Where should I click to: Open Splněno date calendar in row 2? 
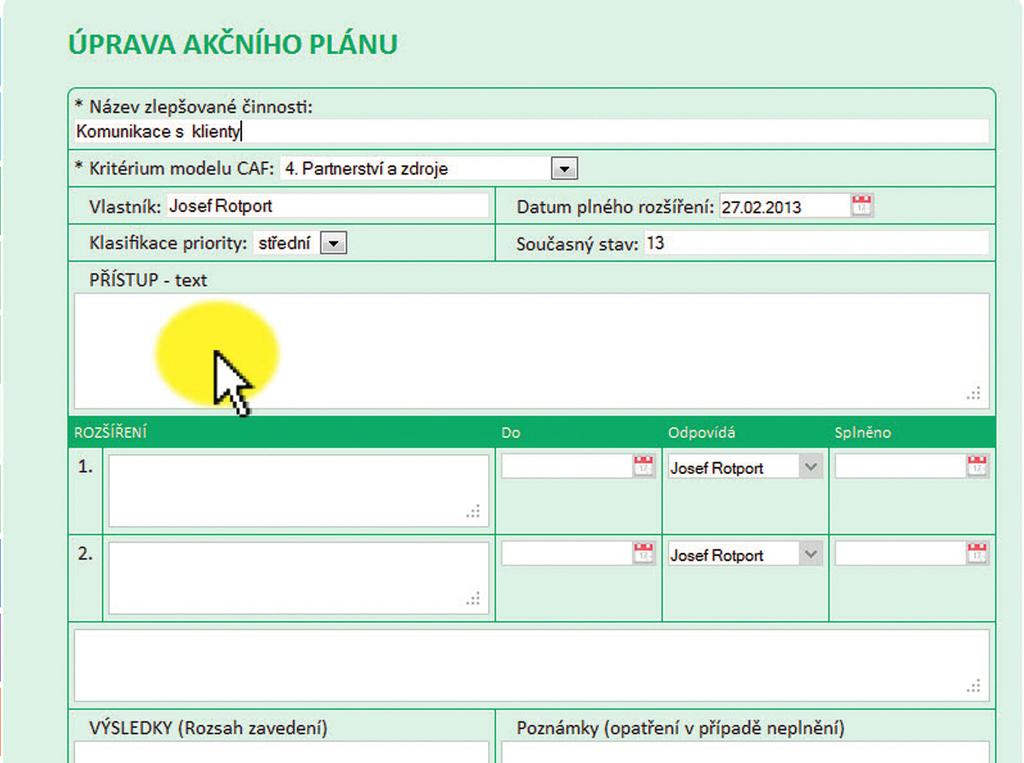977,553
